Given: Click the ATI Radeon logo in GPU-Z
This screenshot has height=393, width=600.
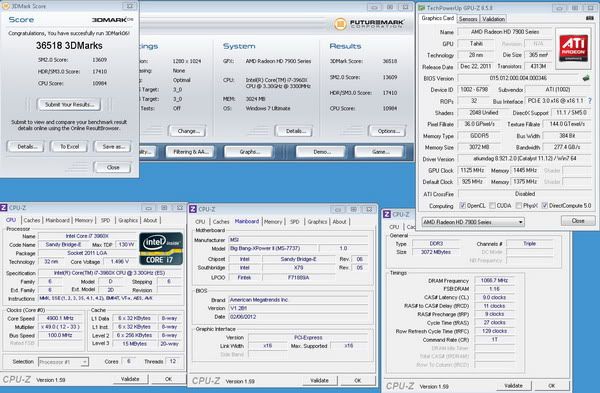Looking at the screenshot, I should 573,49.
